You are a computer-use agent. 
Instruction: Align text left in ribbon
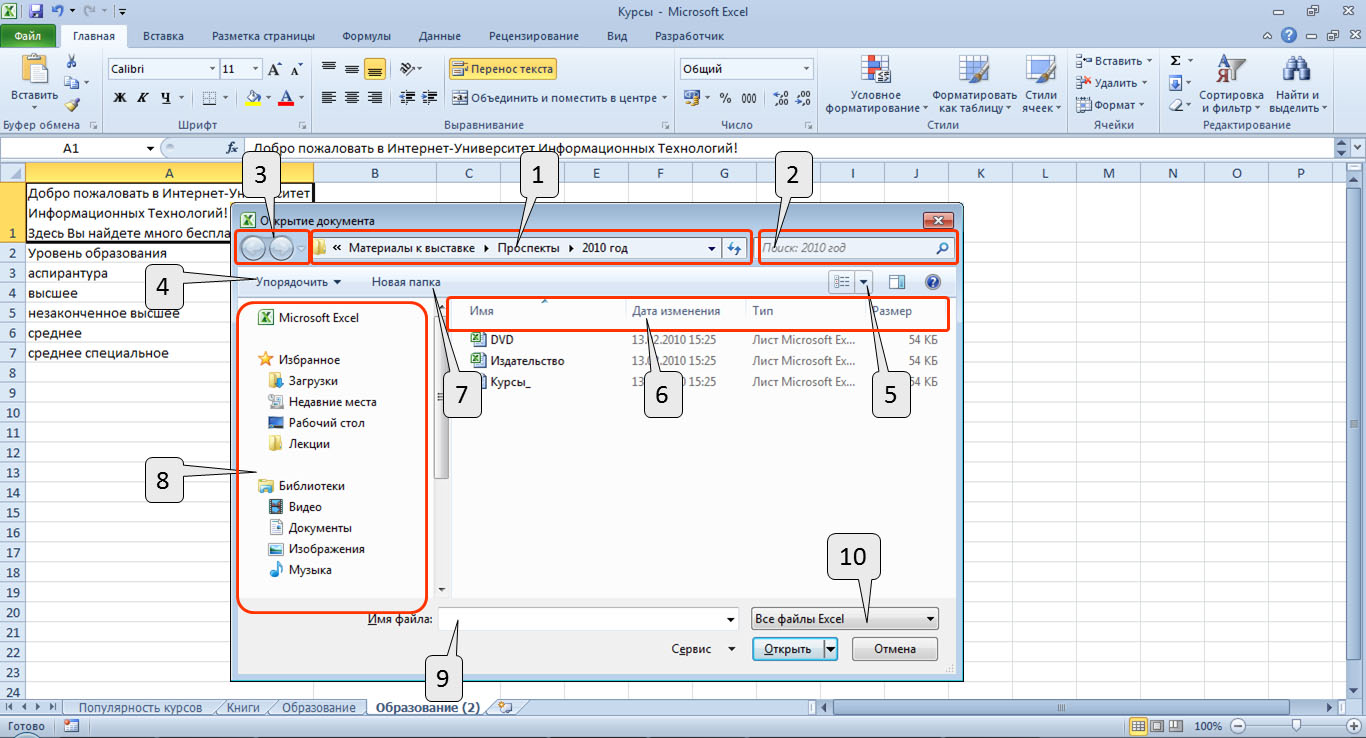tap(329, 98)
